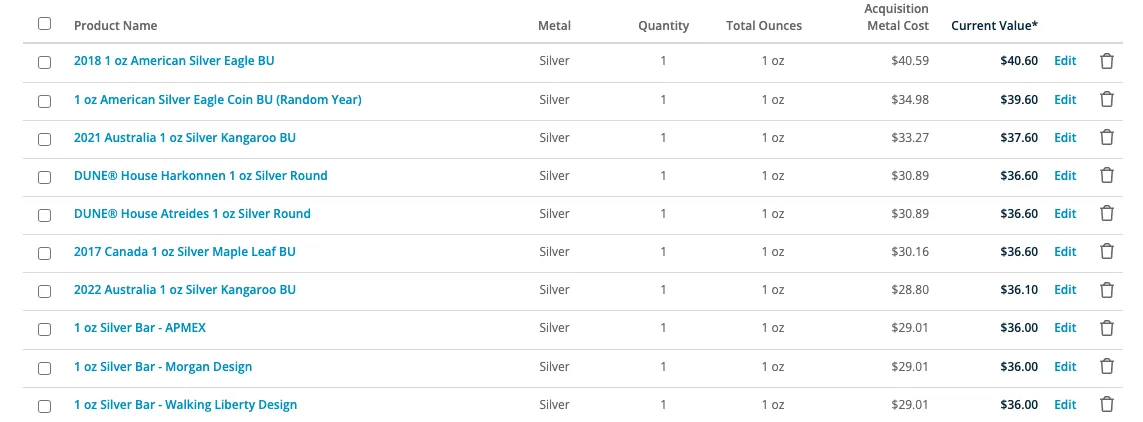Click trash icon for DUNE House Harkonnen round
The height and width of the screenshot is (422, 1143).
[x=1107, y=176]
